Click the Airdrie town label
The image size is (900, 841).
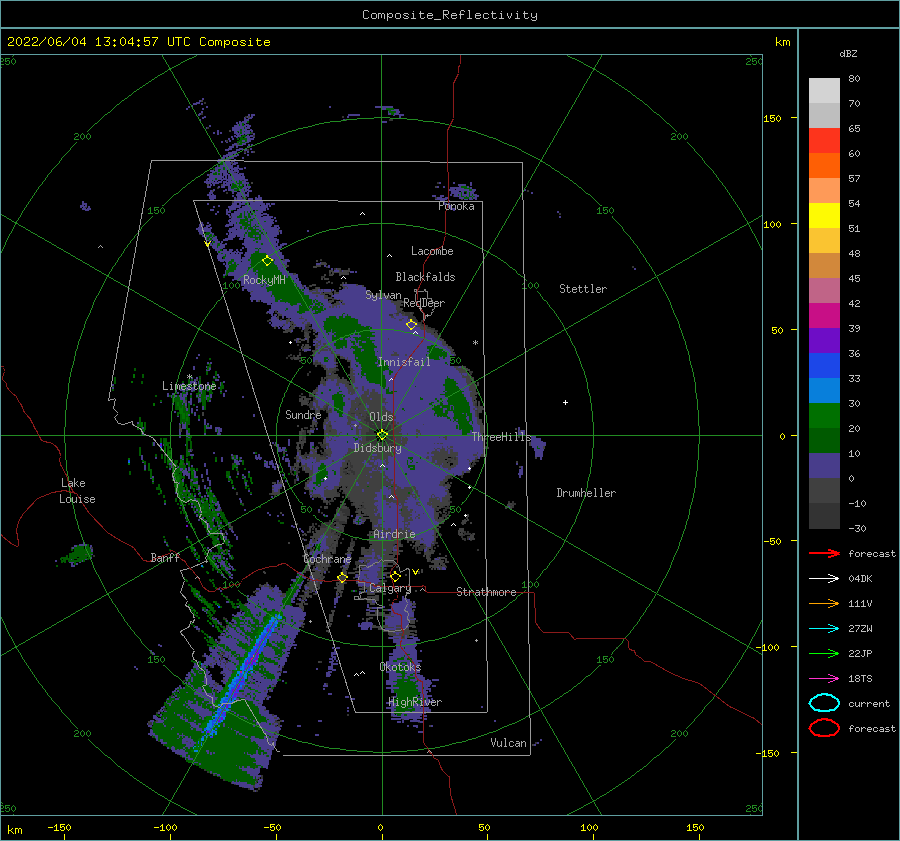coord(394,534)
